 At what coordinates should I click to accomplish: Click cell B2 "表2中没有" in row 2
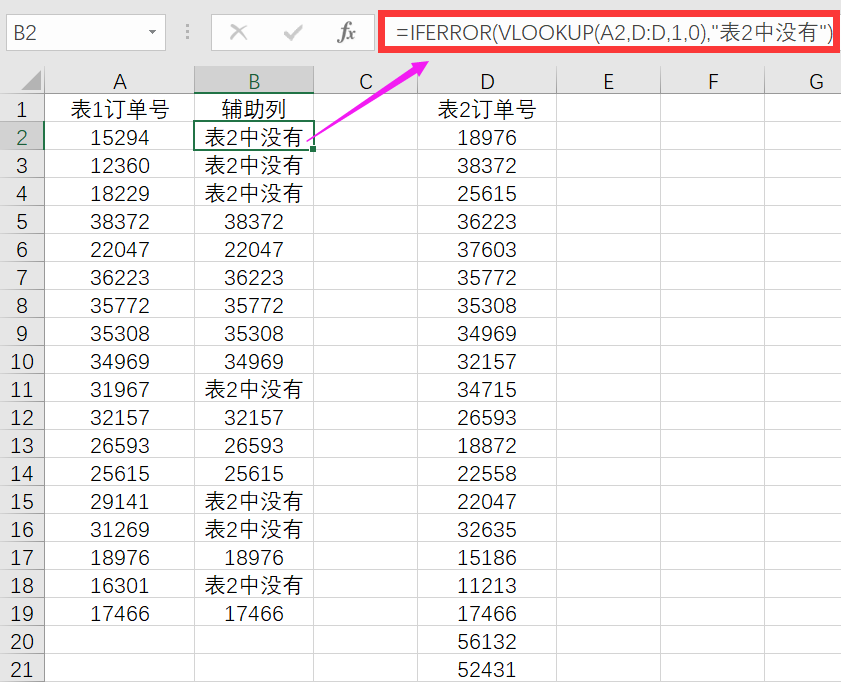(254, 137)
